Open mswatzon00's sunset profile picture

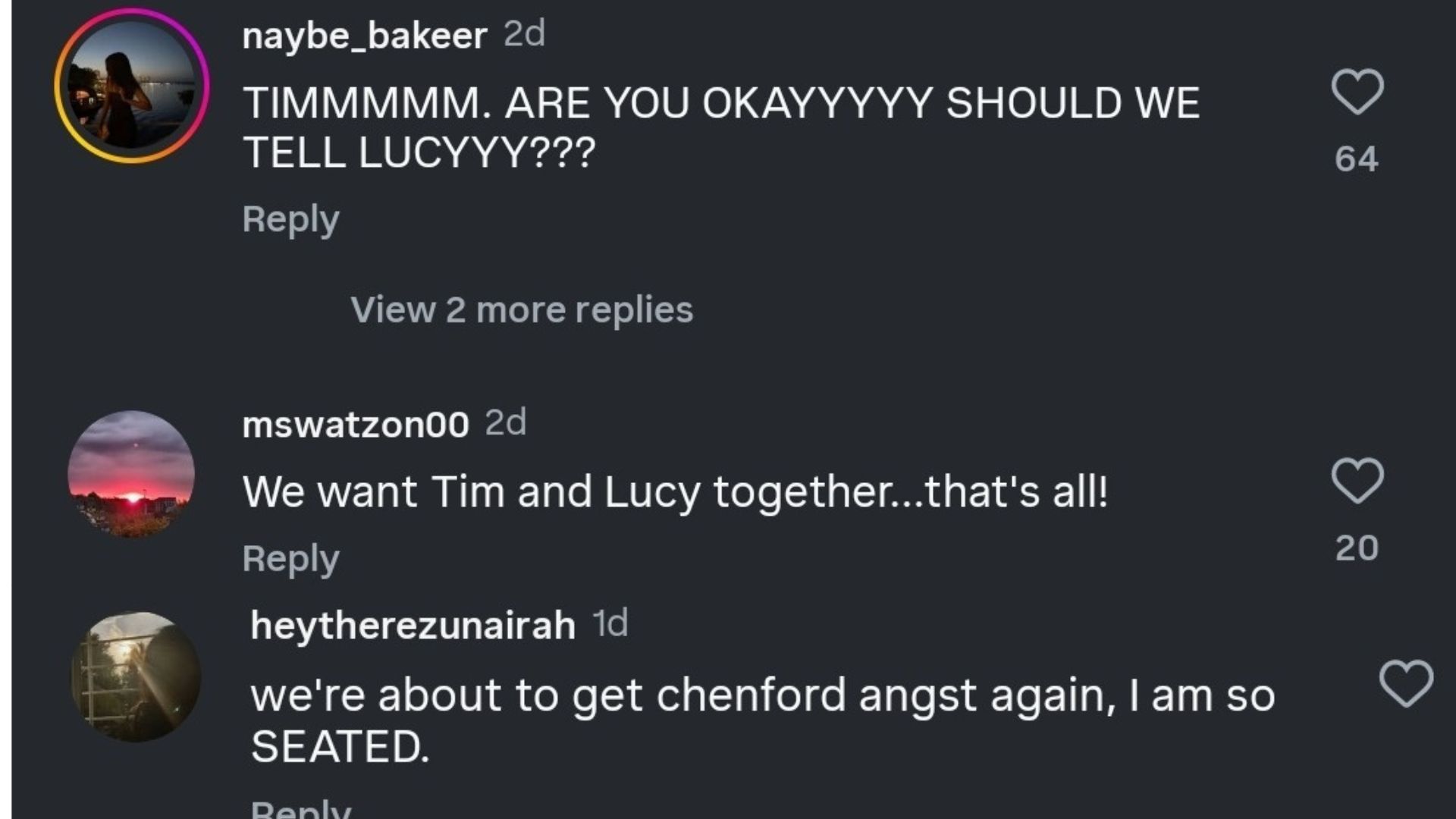tap(131, 474)
